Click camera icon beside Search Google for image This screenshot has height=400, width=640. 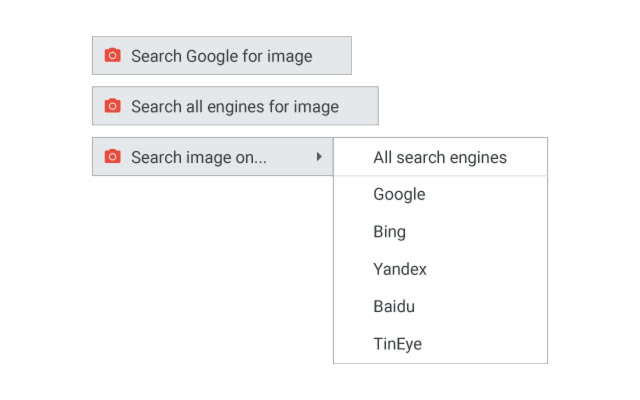coord(113,56)
